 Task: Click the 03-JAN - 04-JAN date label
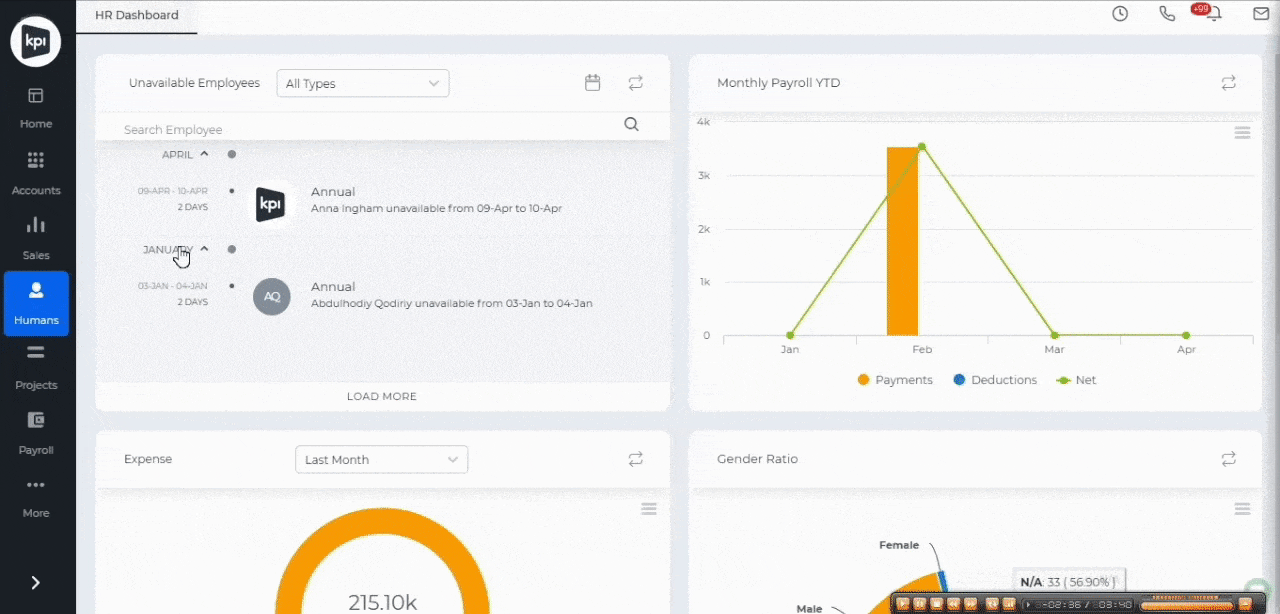173,286
